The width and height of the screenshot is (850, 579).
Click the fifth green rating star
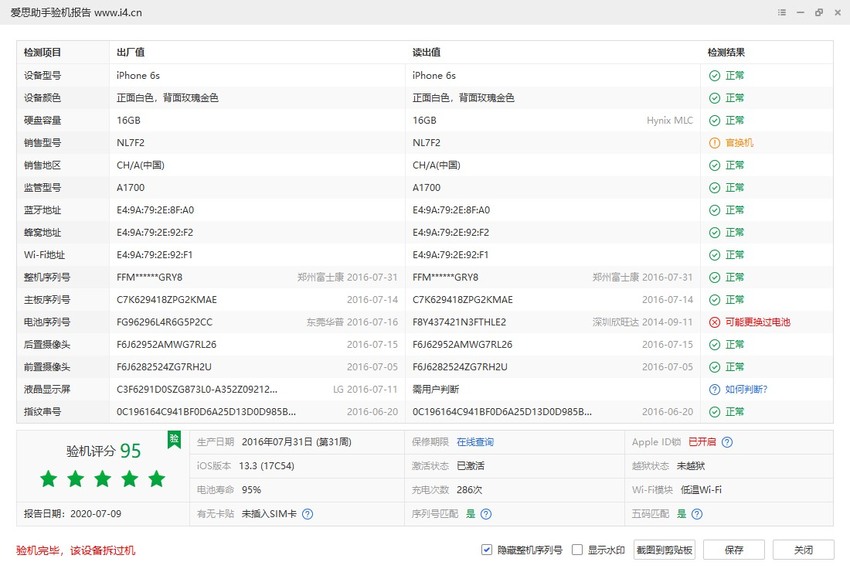157,479
